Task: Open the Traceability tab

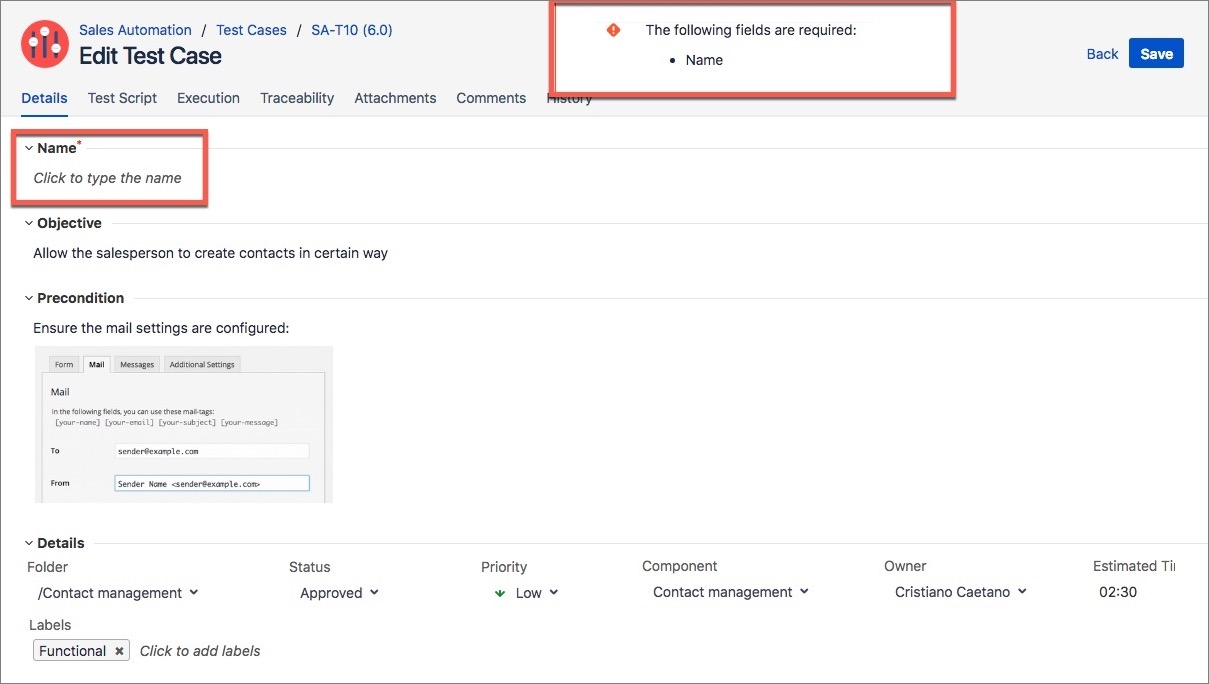Action: click(297, 98)
